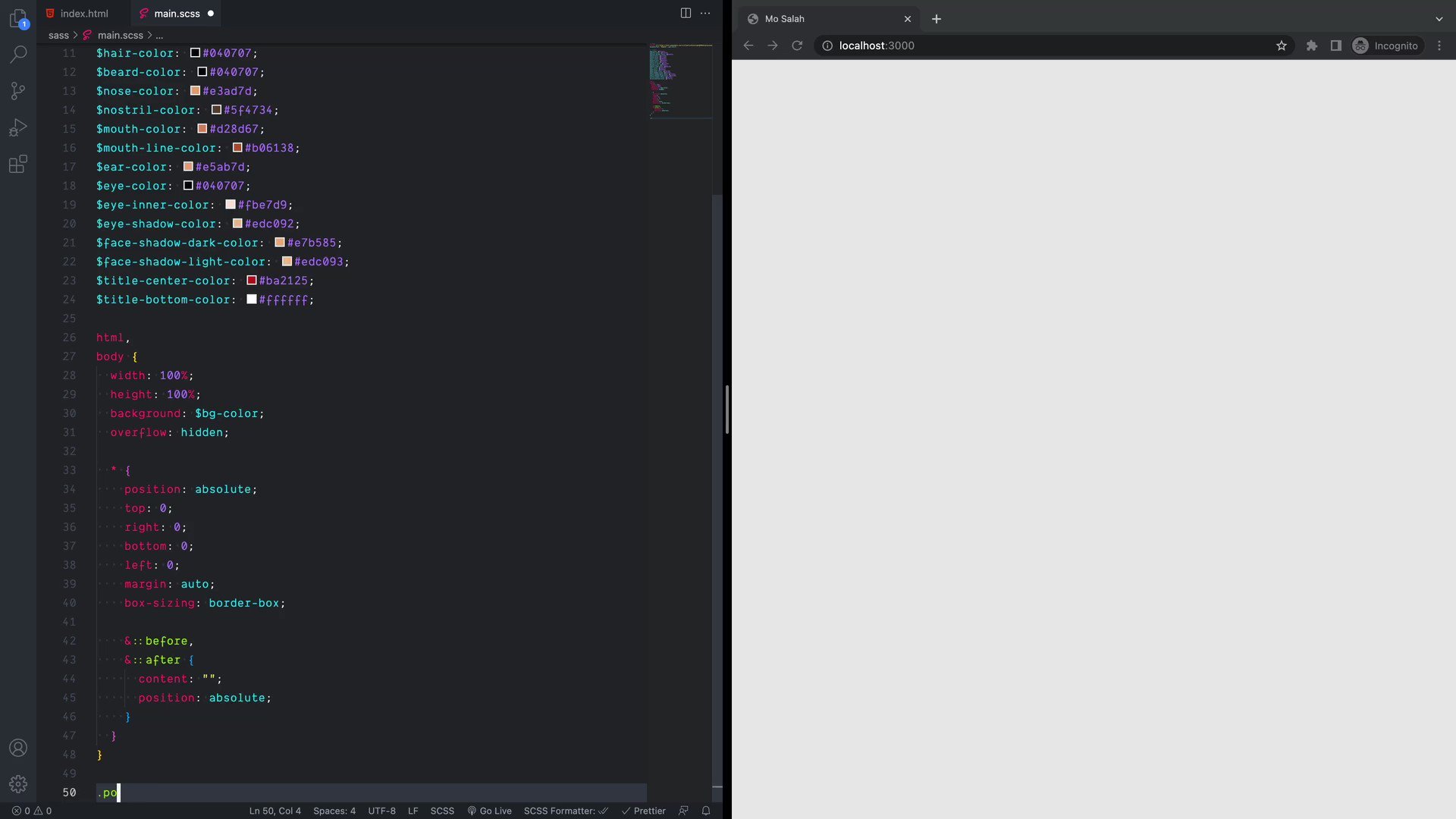
Task: Change indentation Spaces: 4 setting
Action: pyautogui.click(x=334, y=811)
